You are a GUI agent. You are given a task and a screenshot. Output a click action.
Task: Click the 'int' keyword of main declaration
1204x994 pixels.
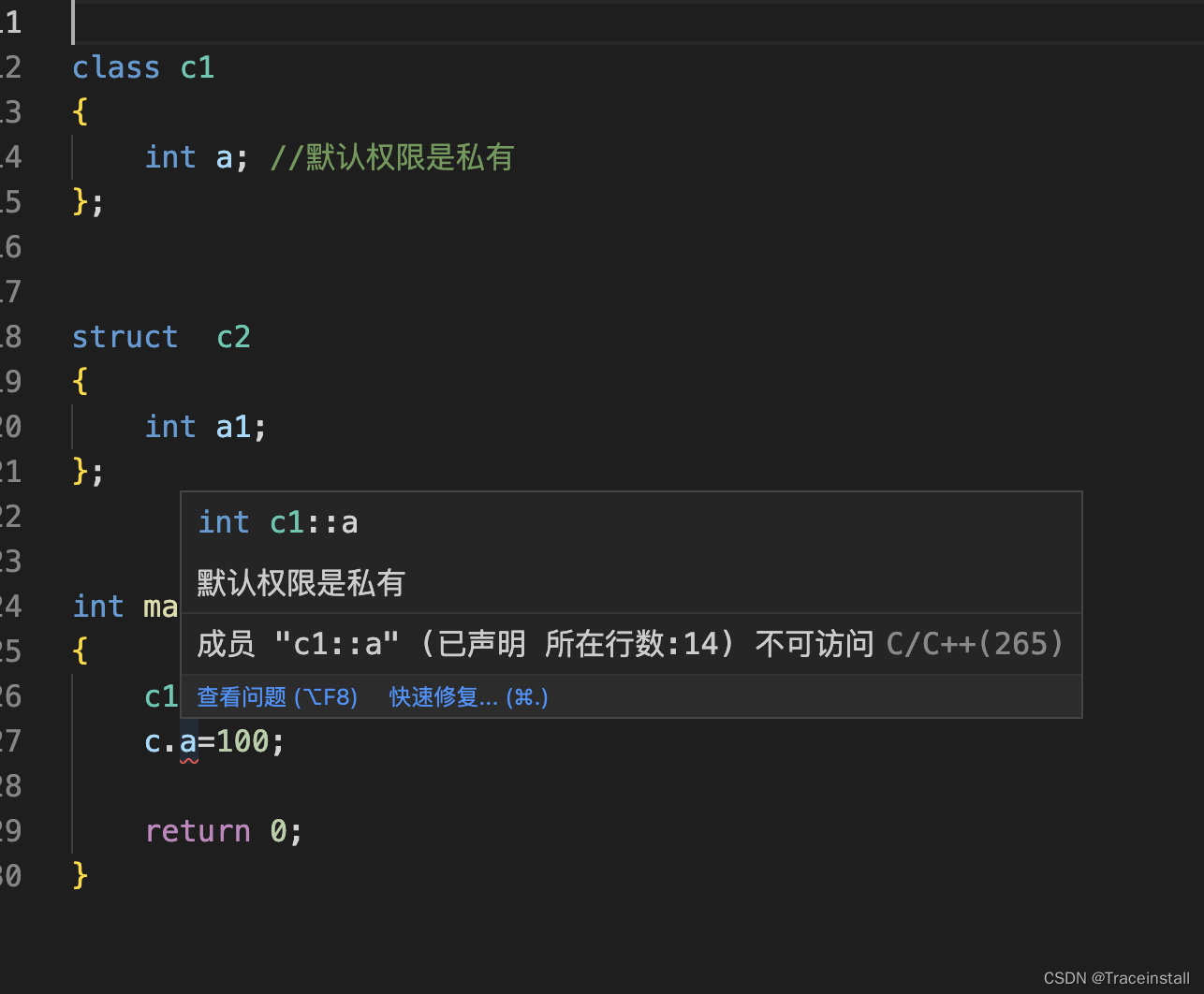tap(98, 607)
